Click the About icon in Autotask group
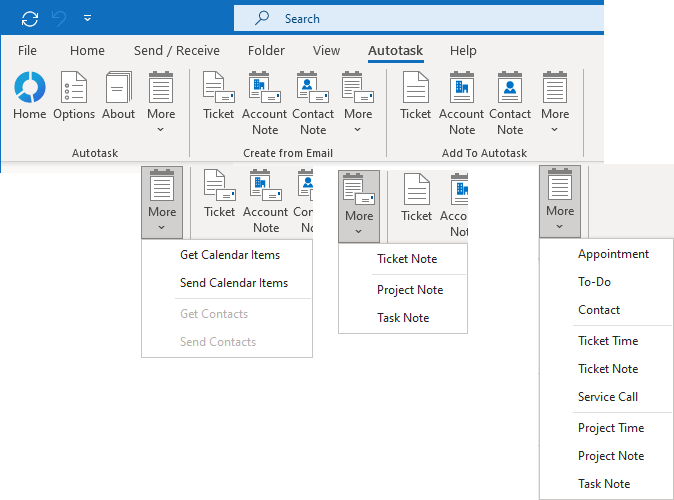674x500 pixels. (x=118, y=97)
